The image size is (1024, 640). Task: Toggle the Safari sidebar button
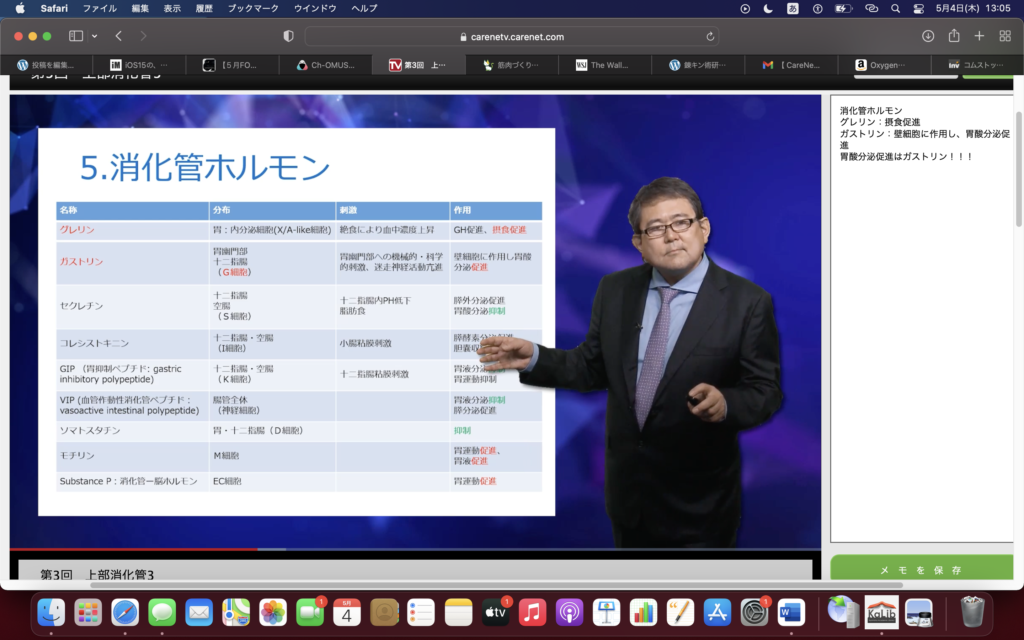[76, 36]
